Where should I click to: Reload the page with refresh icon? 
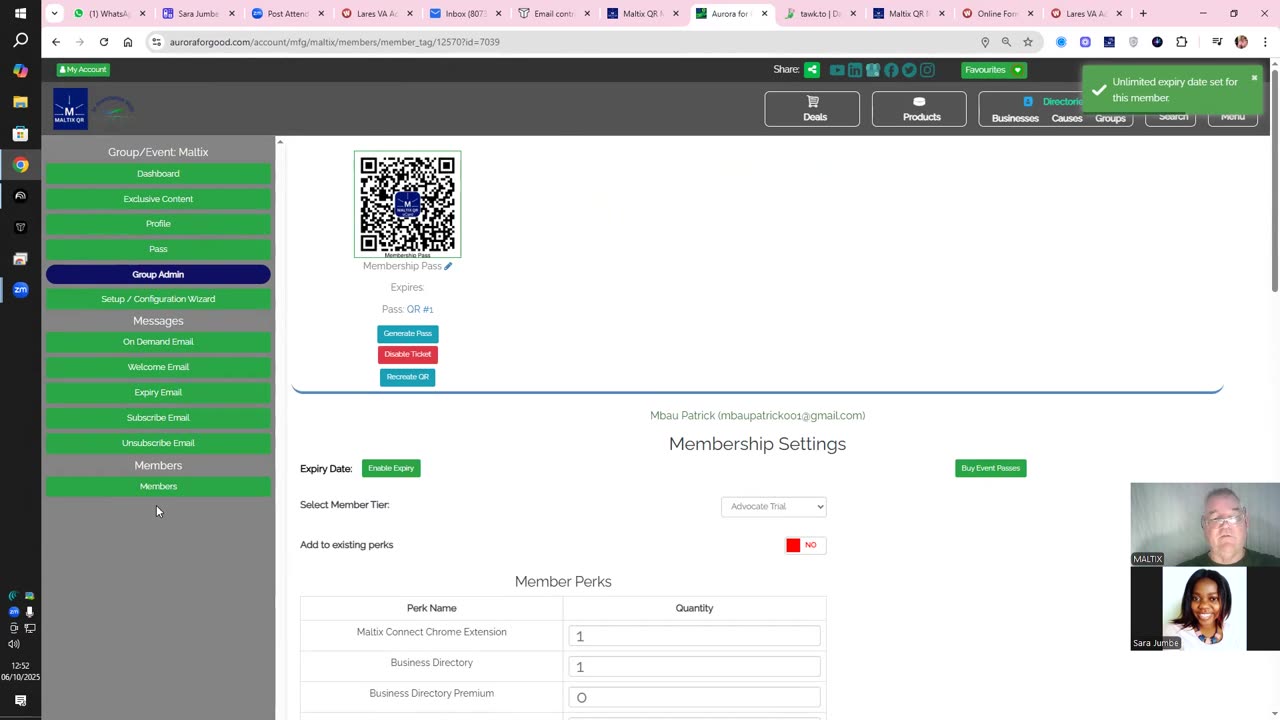click(103, 42)
